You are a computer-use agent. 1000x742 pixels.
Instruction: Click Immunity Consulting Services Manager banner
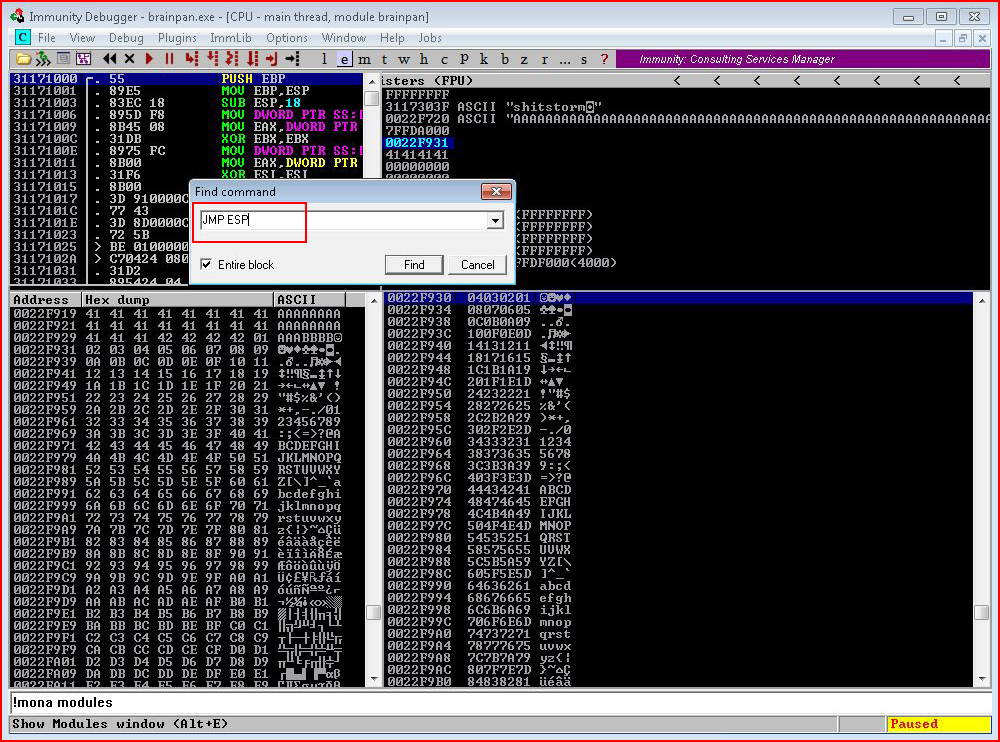point(803,59)
